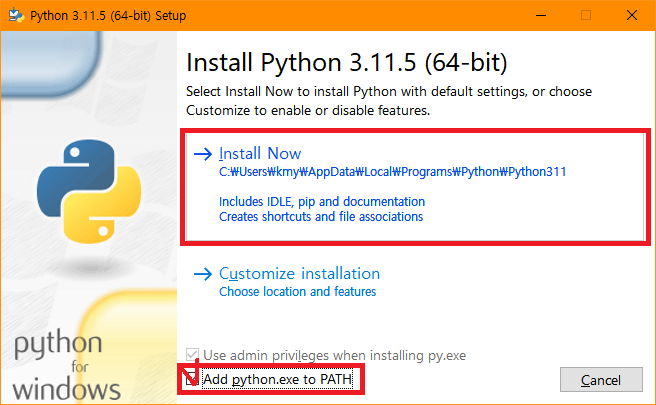Click the arrow icon beside Customize installation
The image size is (656, 405).
pyautogui.click(x=203, y=274)
